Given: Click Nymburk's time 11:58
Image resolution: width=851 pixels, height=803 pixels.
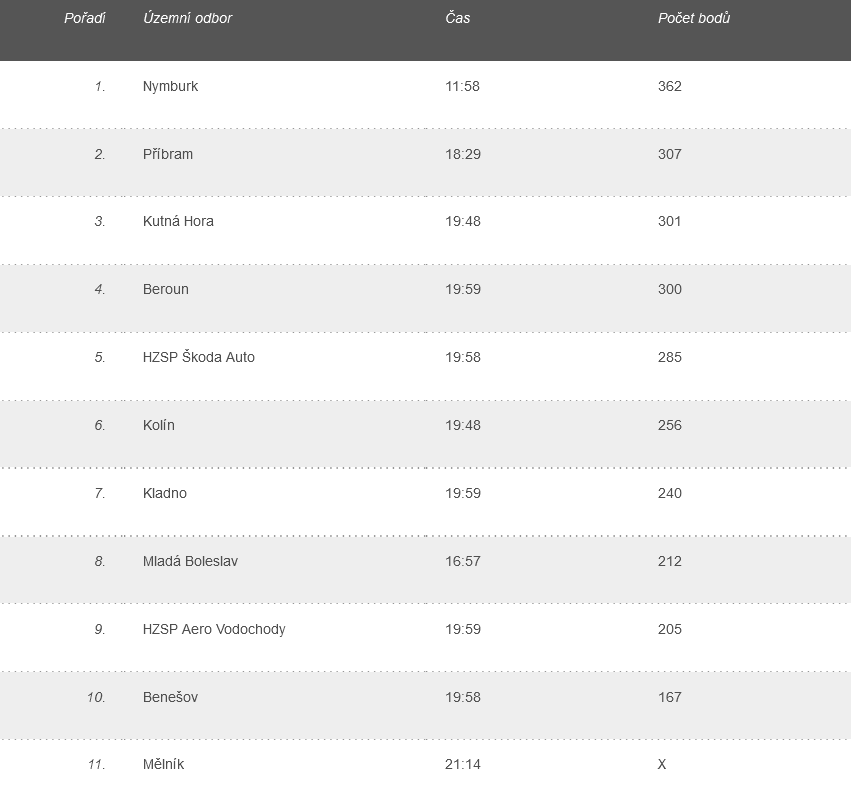Looking at the screenshot, I should click(x=462, y=86).
